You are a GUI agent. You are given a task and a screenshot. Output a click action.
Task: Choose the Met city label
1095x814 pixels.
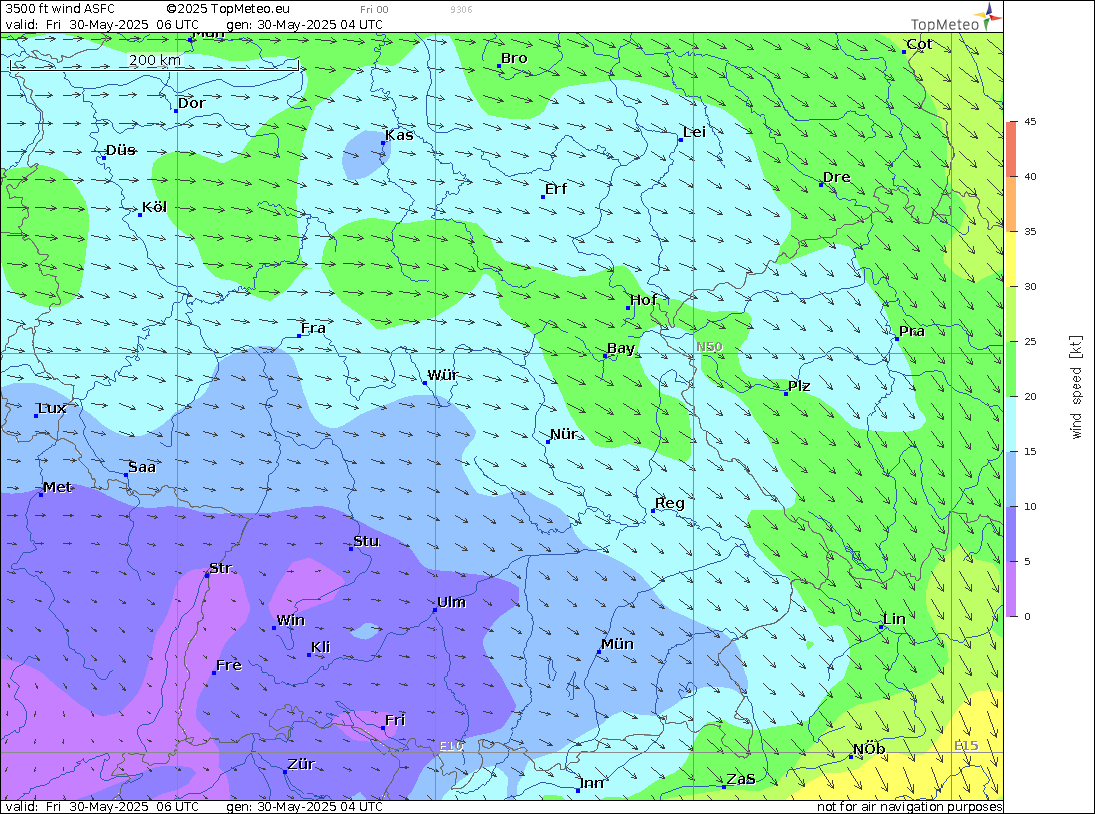pos(57,487)
